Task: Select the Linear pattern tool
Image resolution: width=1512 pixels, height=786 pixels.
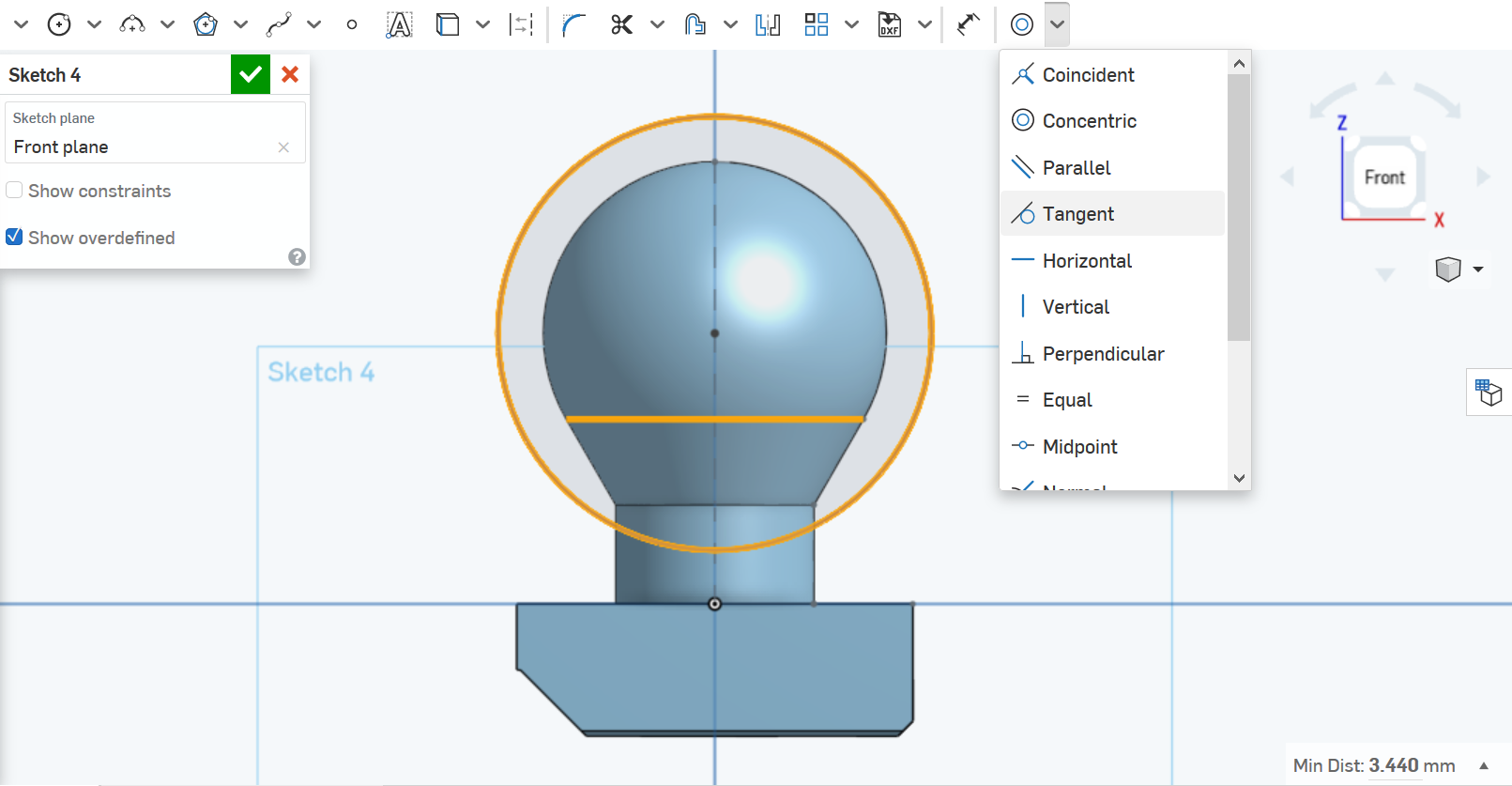Action: click(x=817, y=24)
